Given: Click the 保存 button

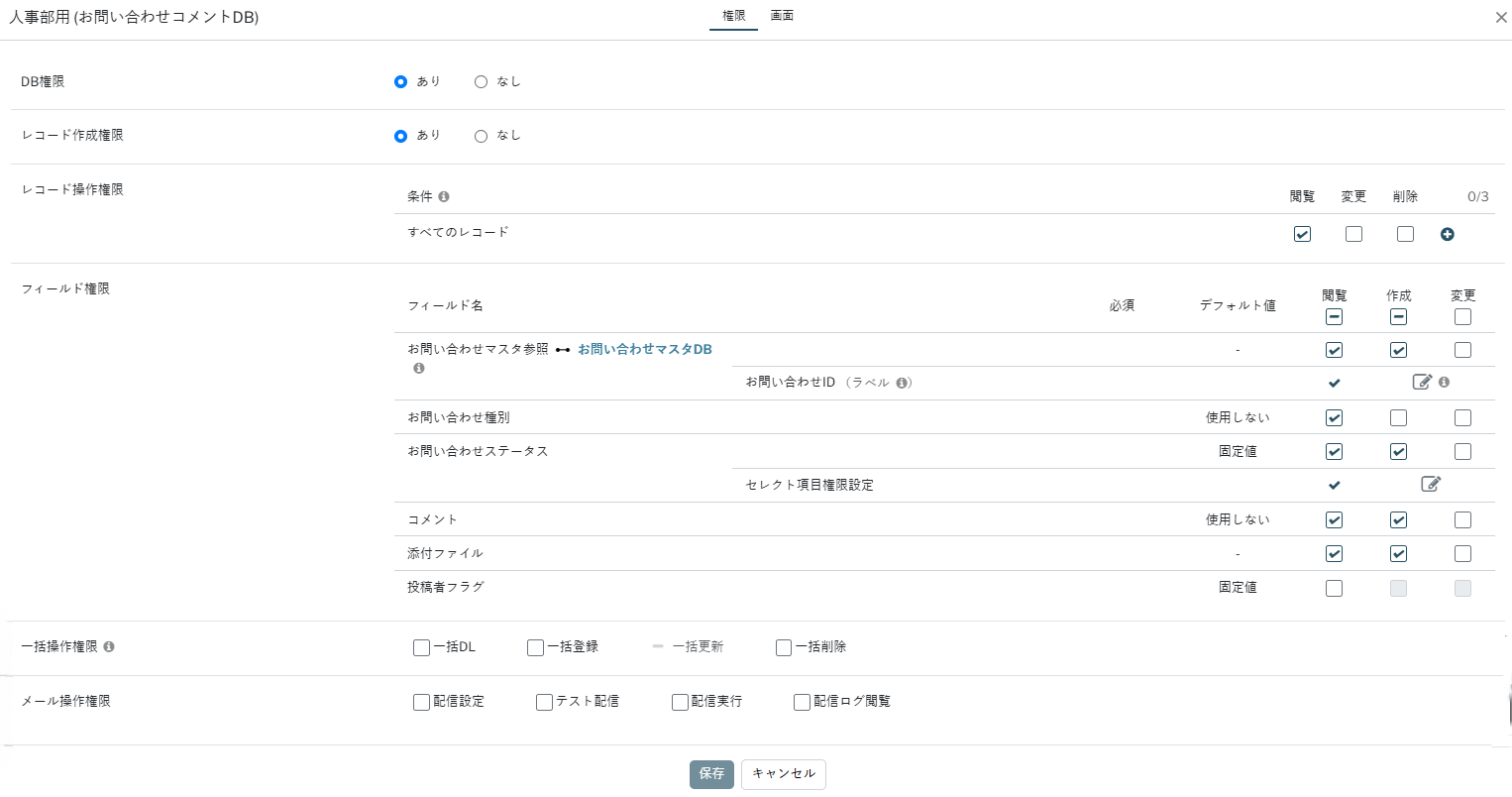Looking at the screenshot, I should tap(711, 773).
